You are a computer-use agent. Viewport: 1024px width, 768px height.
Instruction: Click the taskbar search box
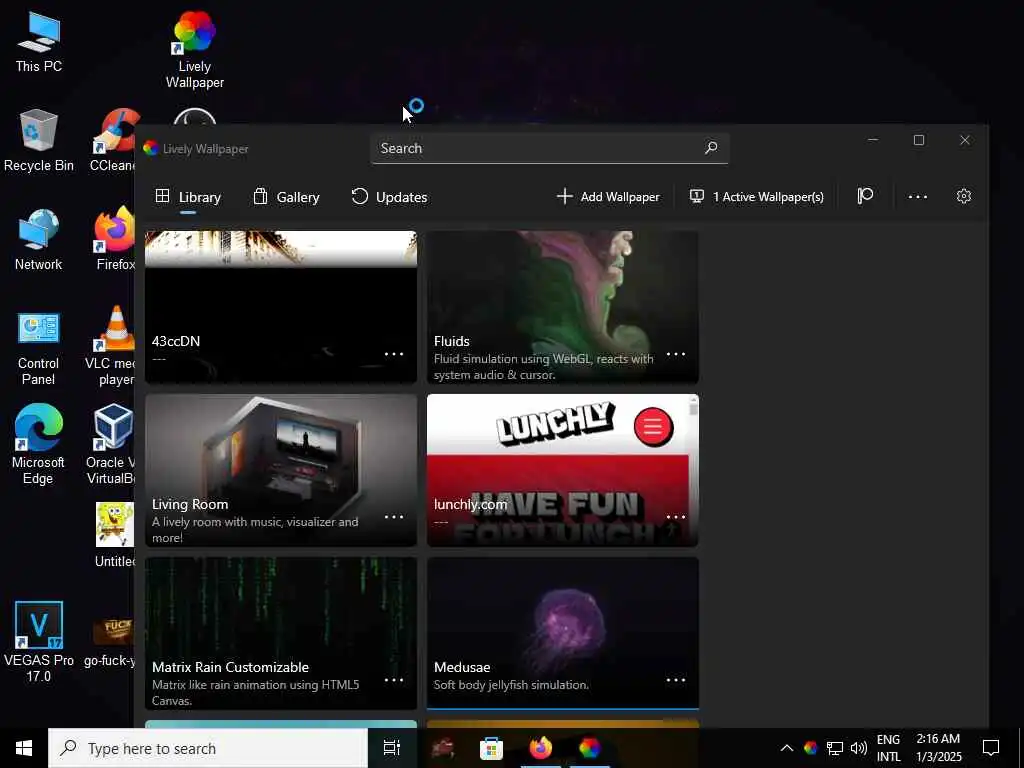pyautogui.click(x=208, y=748)
